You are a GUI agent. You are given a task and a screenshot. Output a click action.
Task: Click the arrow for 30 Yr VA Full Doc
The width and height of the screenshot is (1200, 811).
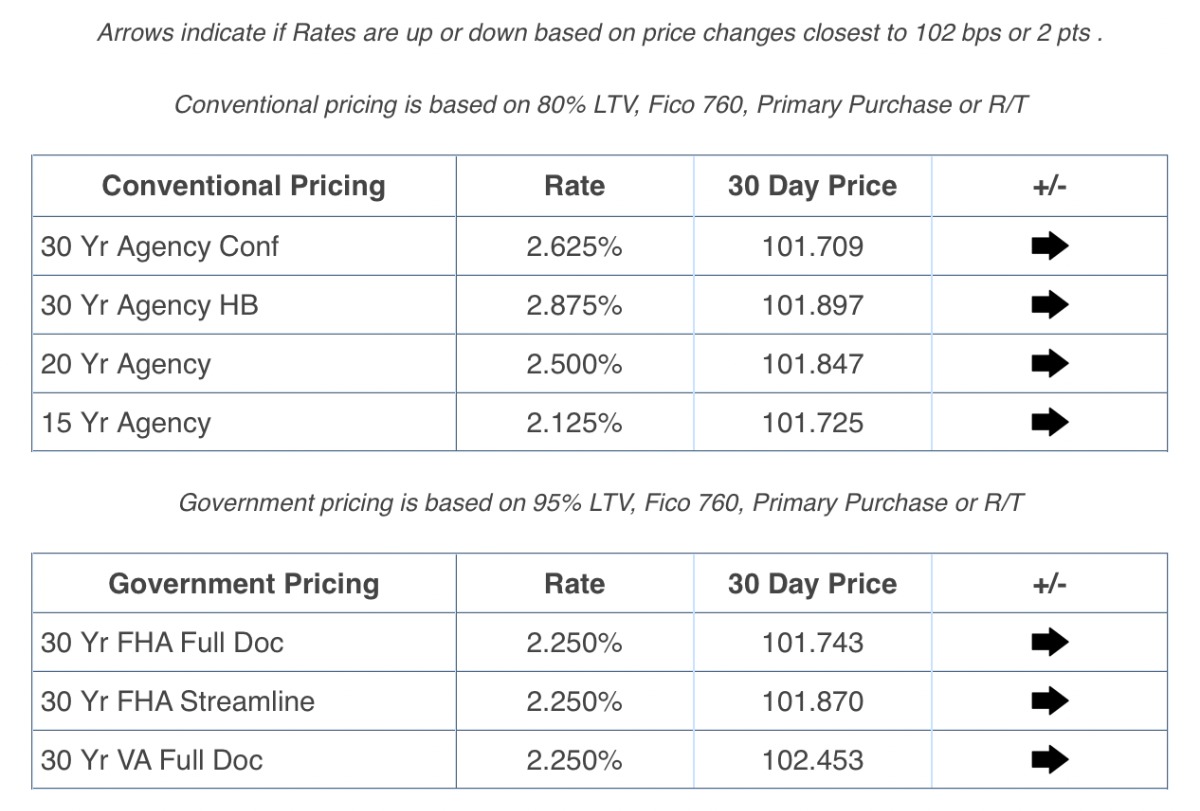tap(1049, 760)
